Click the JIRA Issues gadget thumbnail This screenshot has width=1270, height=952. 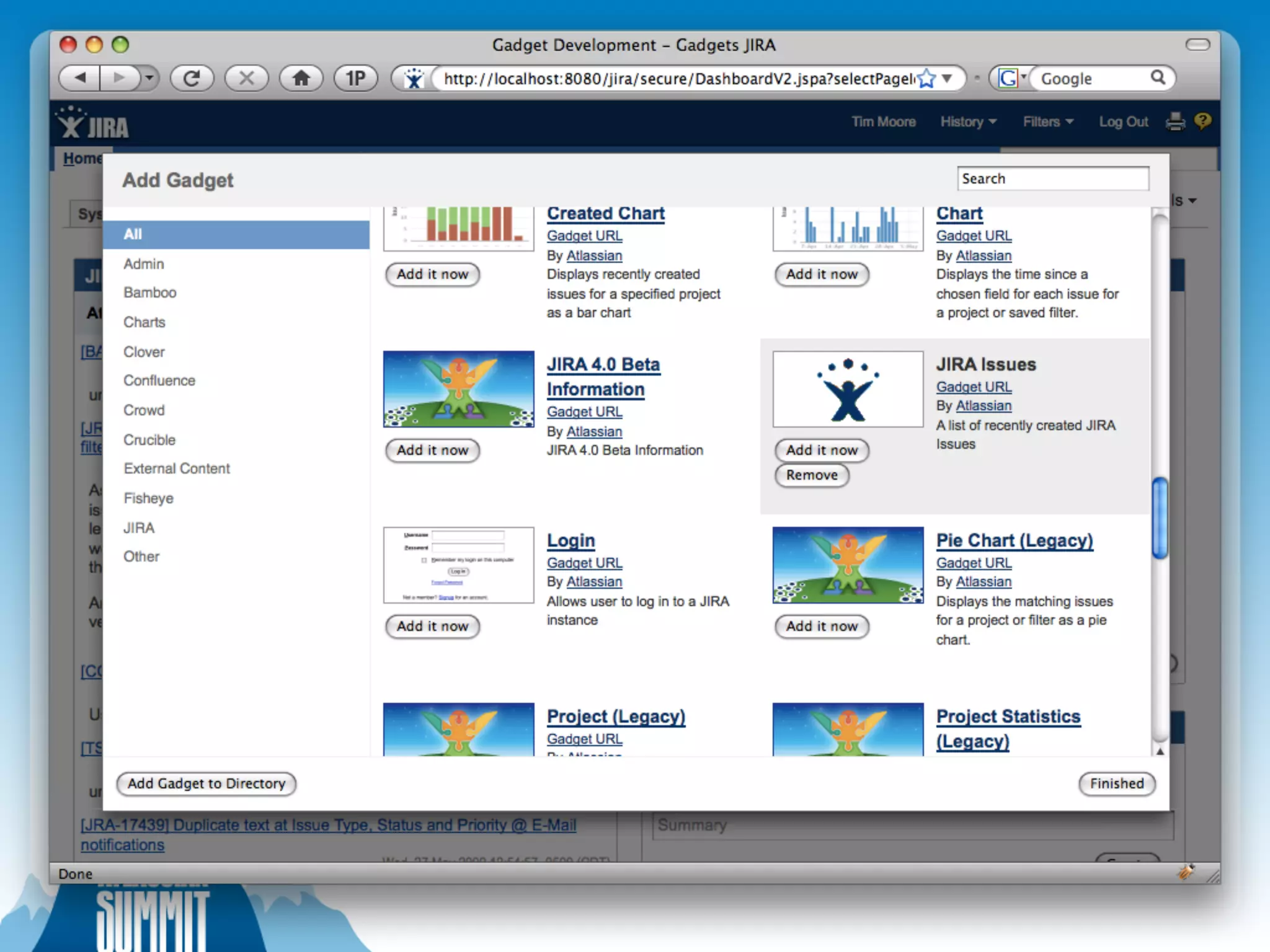tap(848, 389)
